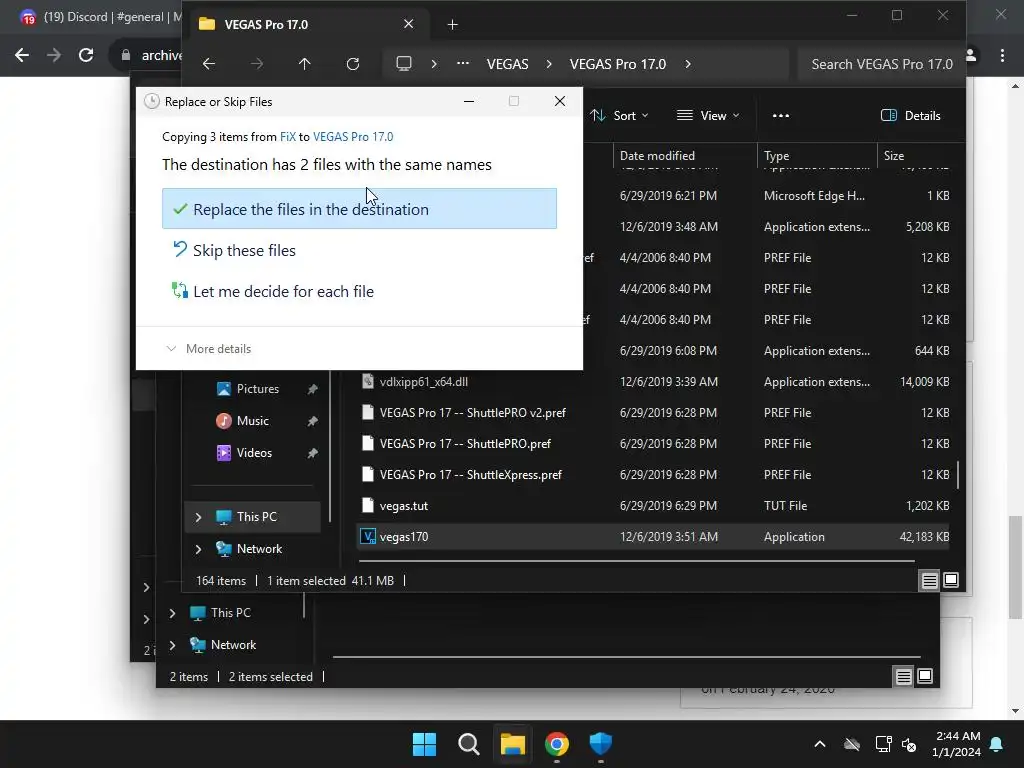The image size is (1024, 768).
Task: Open Windows taskbar Search
Action: click(468, 744)
